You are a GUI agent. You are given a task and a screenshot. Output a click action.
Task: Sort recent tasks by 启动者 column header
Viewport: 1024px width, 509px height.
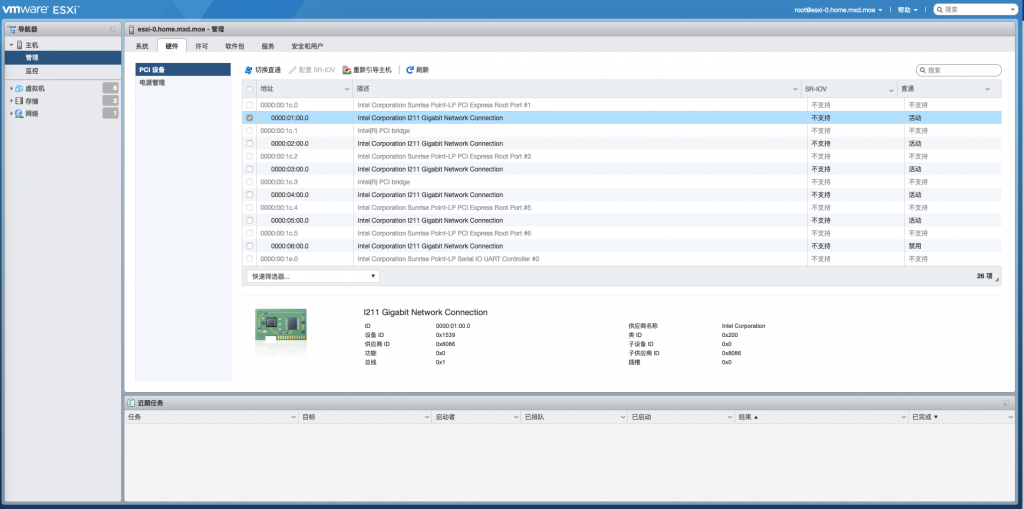(x=475, y=416)
